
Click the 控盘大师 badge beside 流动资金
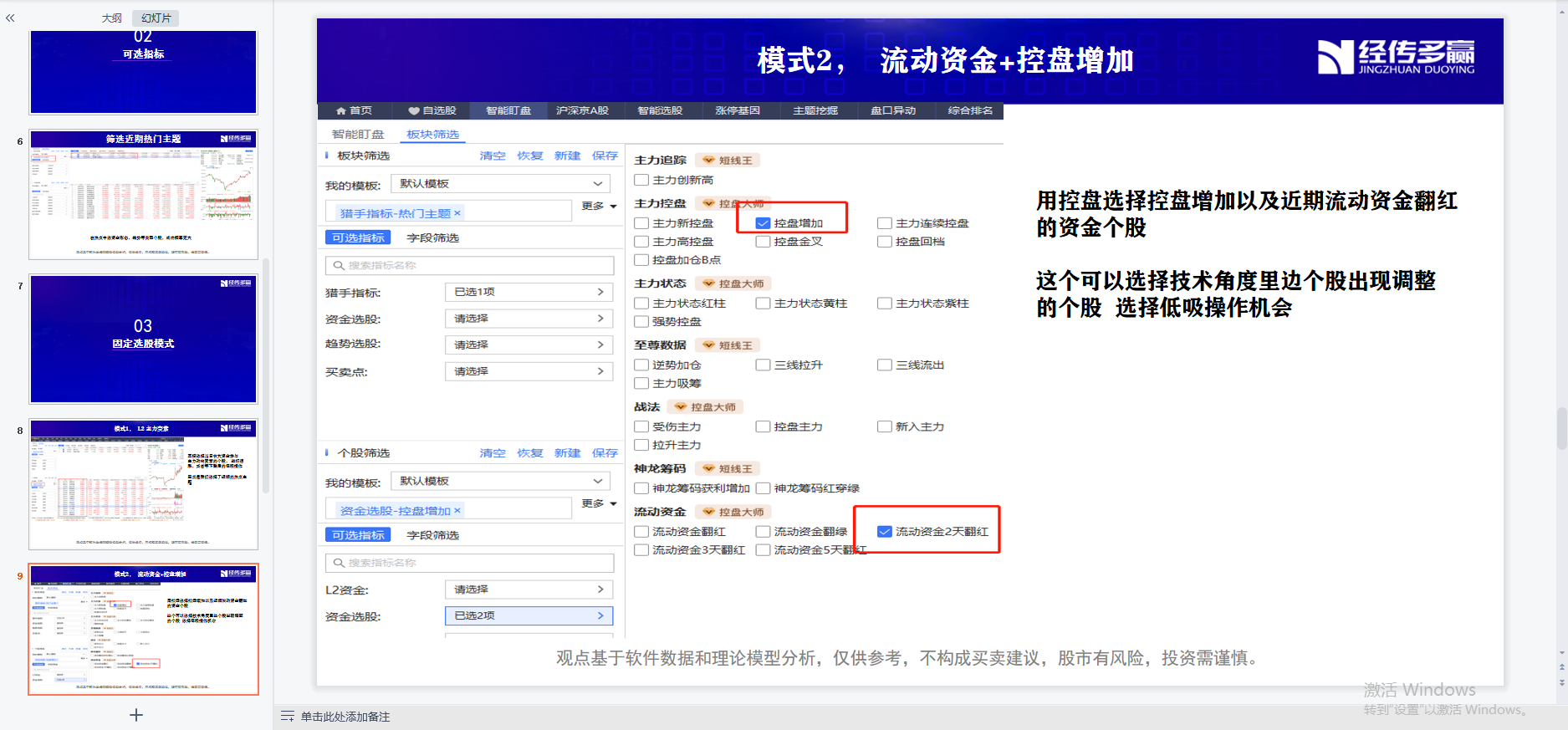[x=733, y=512]
